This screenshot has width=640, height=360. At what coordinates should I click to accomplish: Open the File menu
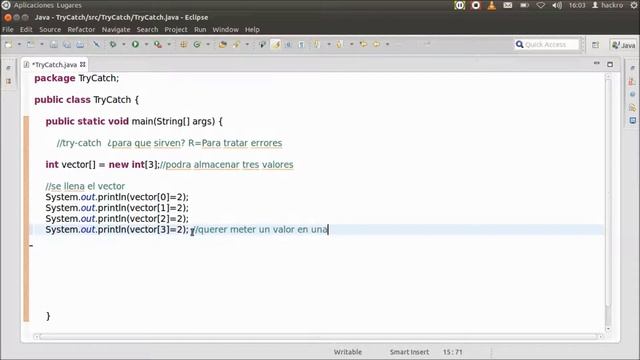click(8, 29)
